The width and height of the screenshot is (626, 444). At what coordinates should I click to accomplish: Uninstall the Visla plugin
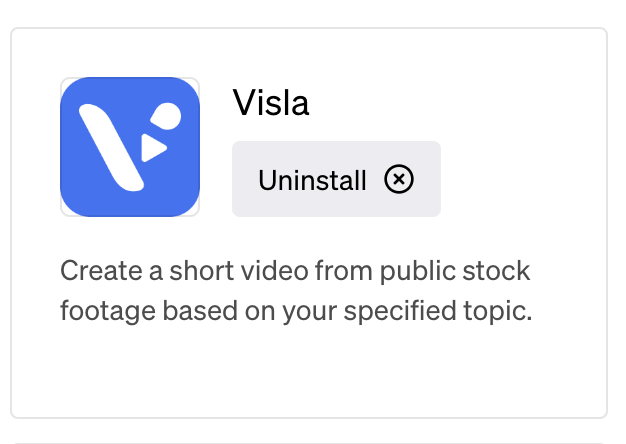coord(336,179)
